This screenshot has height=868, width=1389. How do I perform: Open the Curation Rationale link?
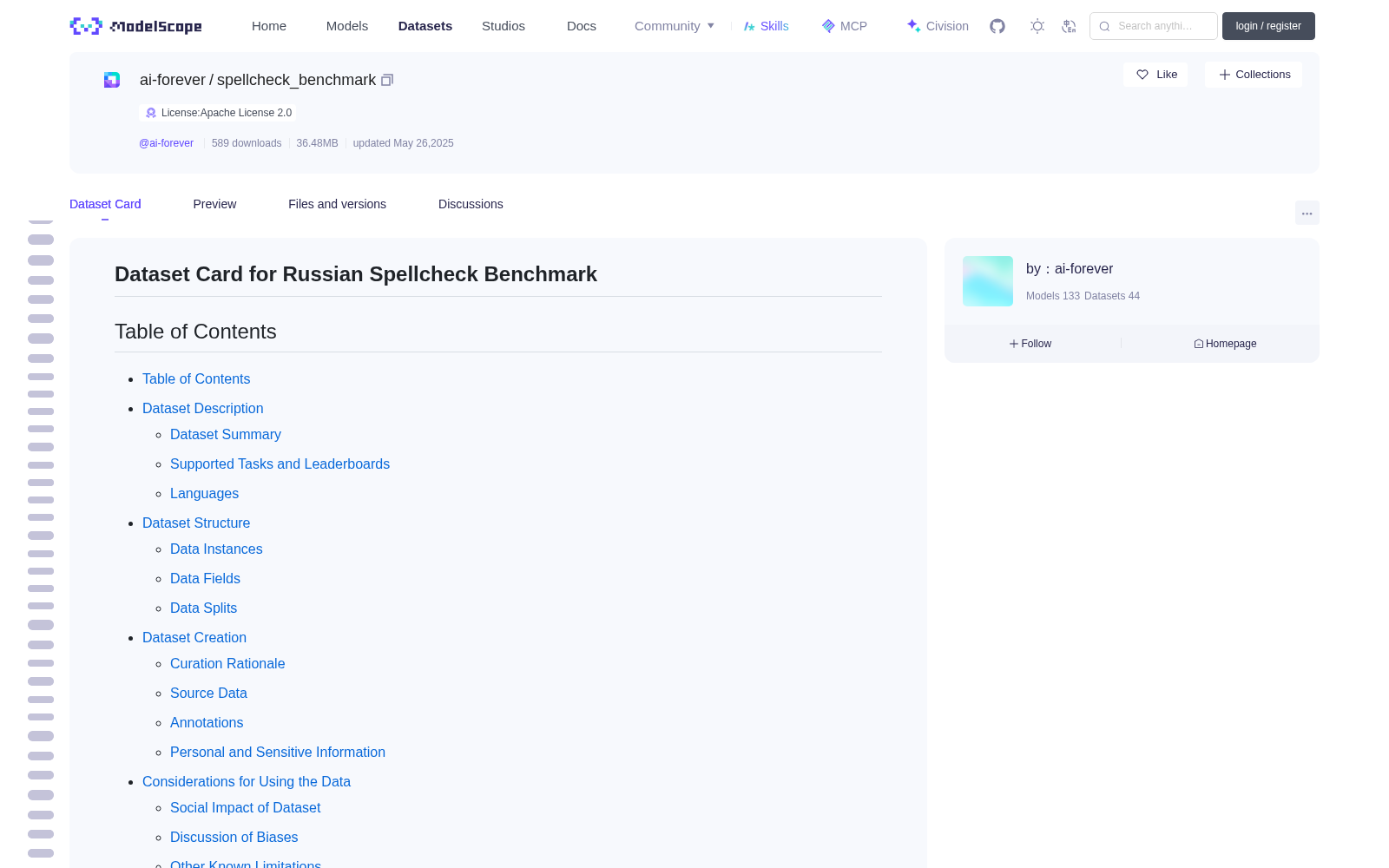pos(227,663)
